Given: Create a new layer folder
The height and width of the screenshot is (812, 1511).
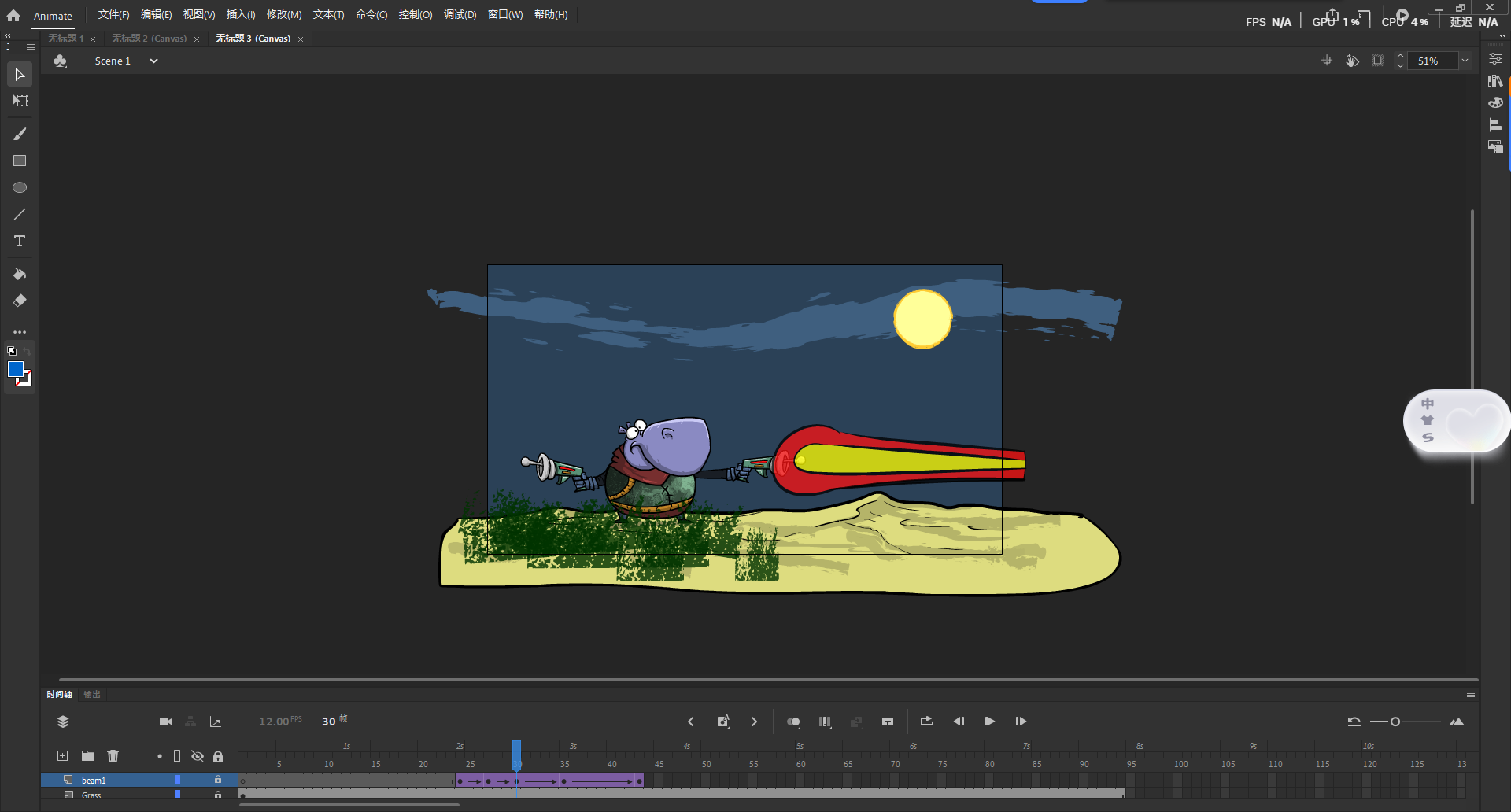Looking at the screenshot, I should 87,756.
